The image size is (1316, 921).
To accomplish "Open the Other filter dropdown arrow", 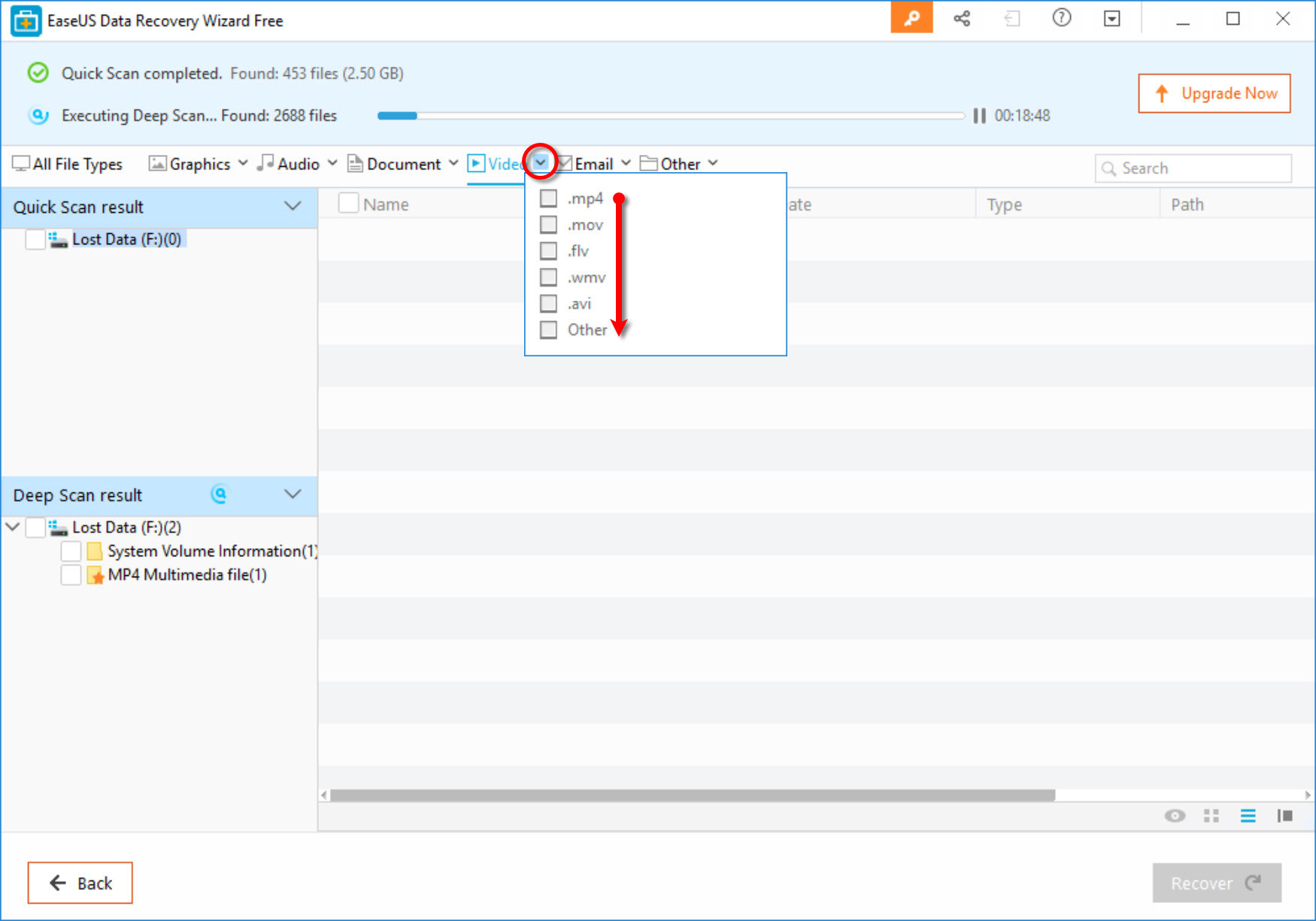I will [713, 163].
